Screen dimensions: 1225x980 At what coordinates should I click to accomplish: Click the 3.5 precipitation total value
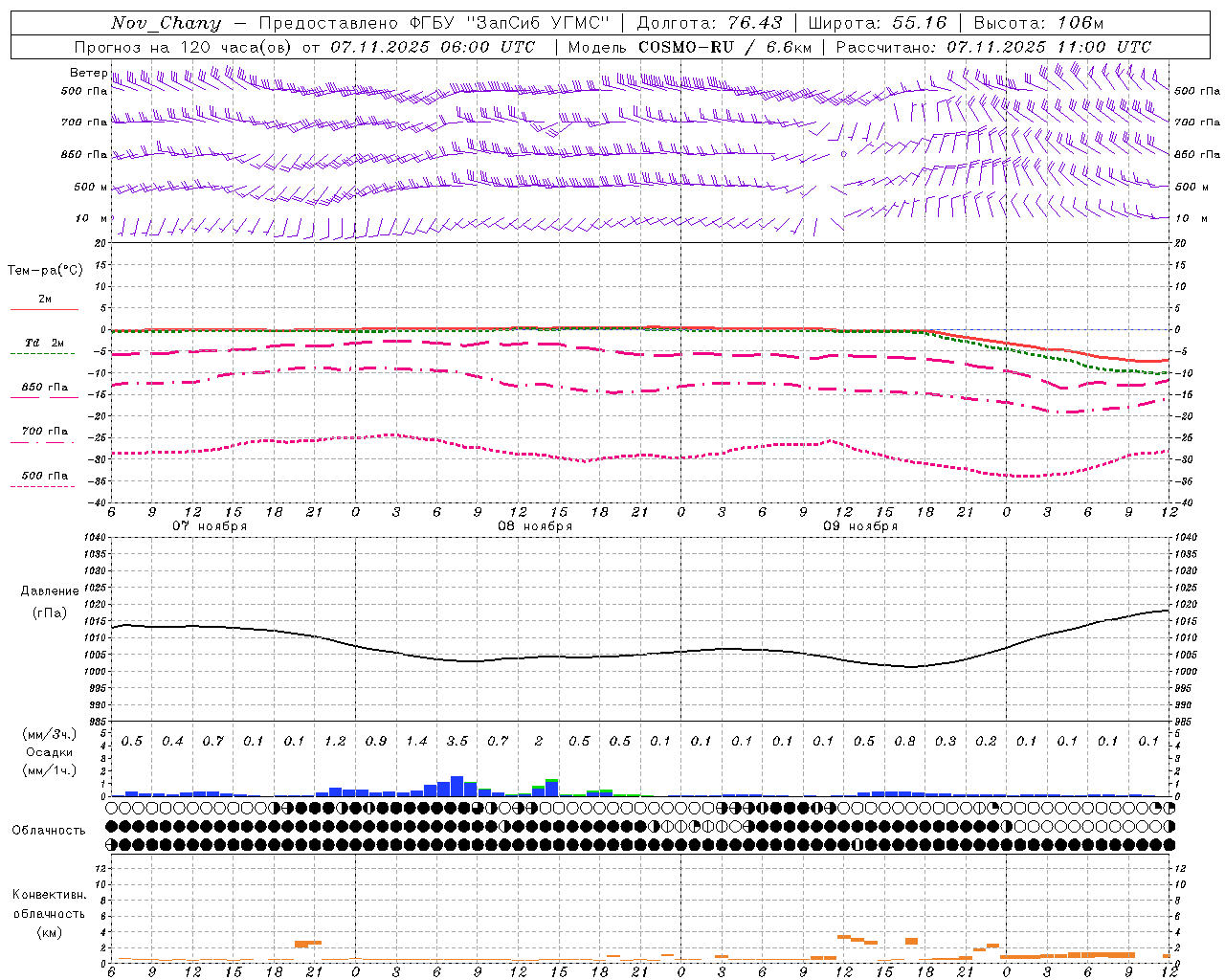(x=457, y=741)
